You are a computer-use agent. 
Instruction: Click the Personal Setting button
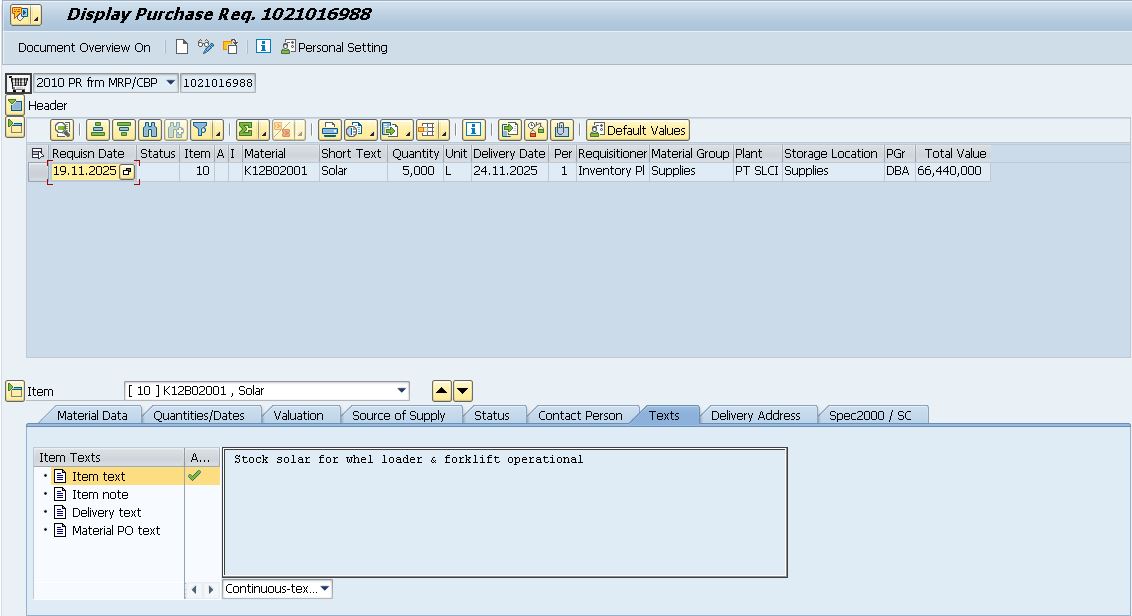334,47
